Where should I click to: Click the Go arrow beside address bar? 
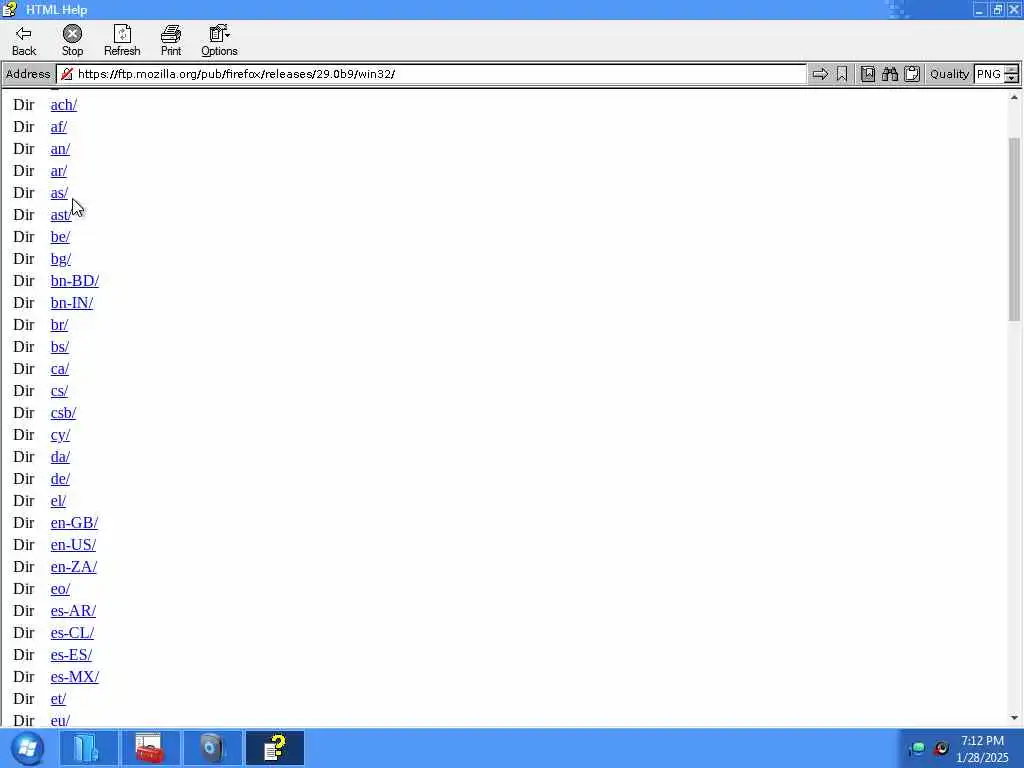tap(820, 74)
